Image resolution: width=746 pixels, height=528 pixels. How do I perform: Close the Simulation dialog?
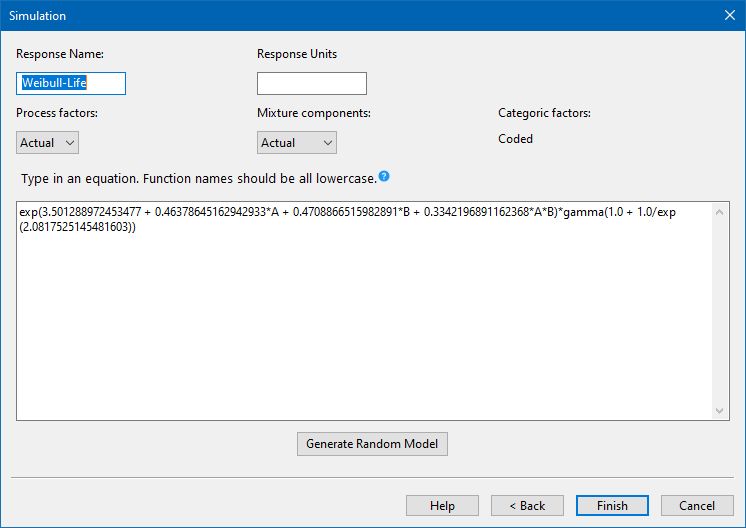tap(730, 15)
